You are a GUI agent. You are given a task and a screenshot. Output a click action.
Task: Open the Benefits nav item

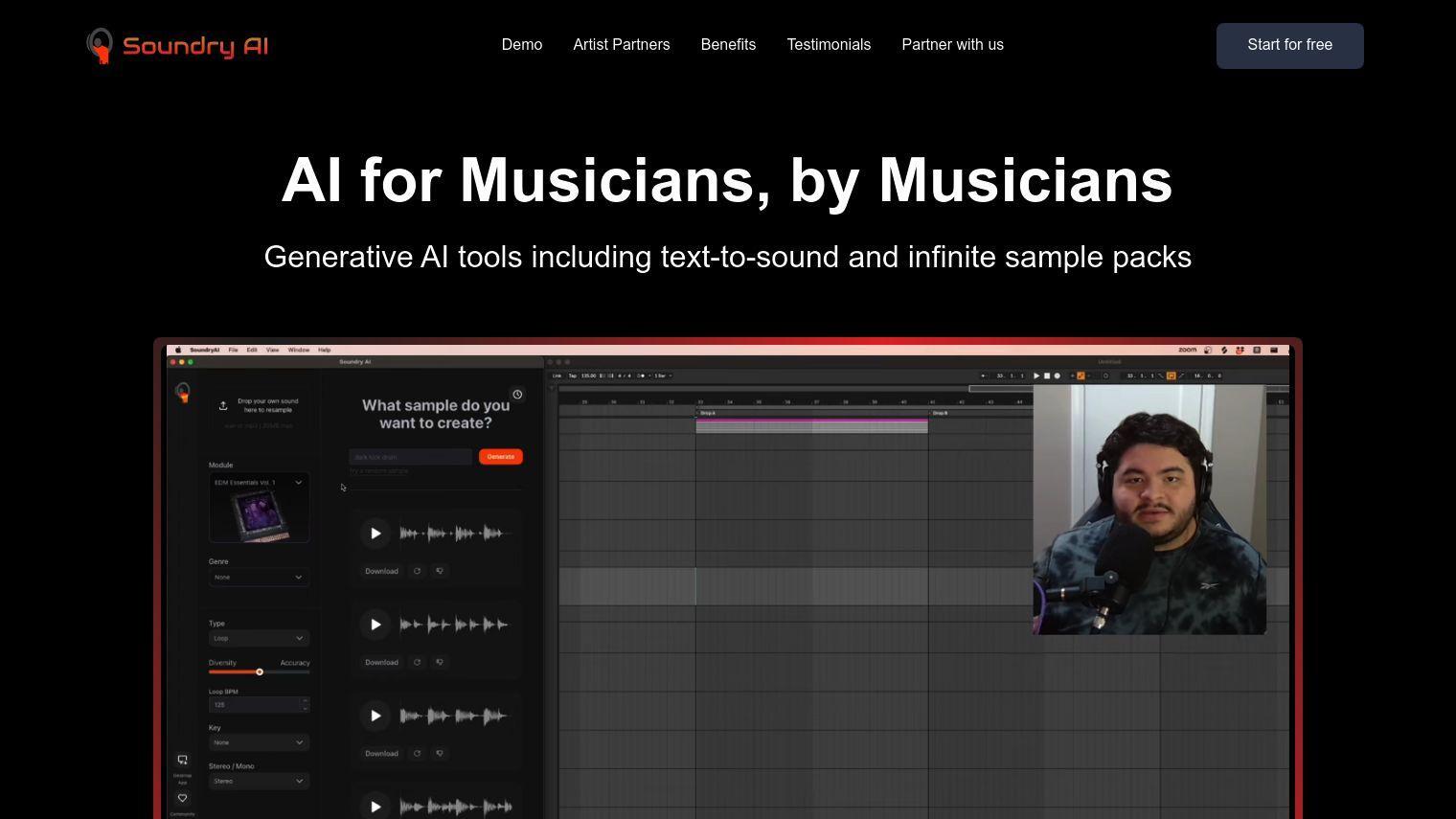coord(728,45)
